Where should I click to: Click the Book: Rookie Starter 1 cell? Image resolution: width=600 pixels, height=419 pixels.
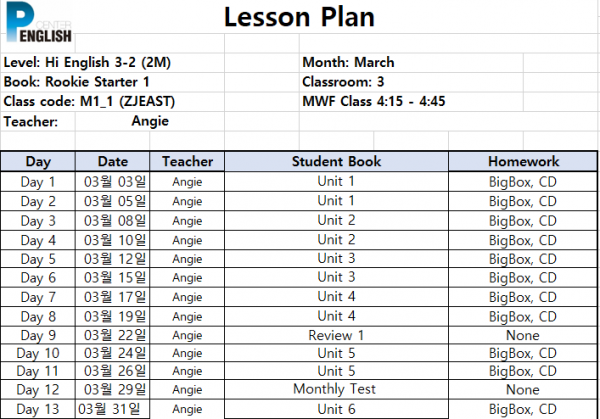tap(112, 82)
